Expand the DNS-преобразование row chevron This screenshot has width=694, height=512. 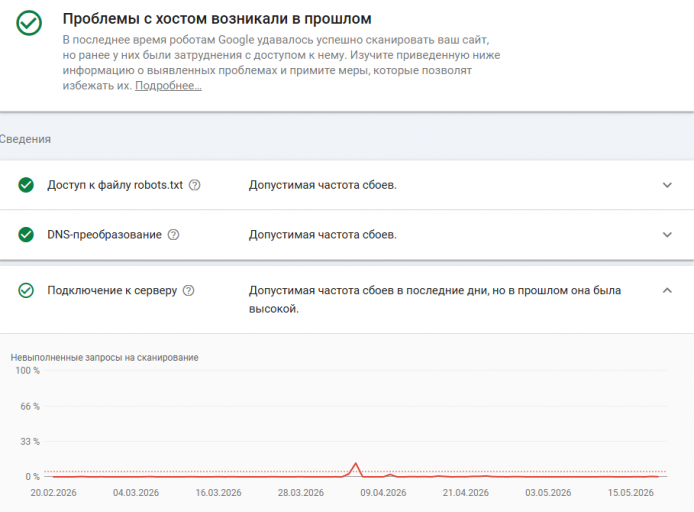click(667, 235)
